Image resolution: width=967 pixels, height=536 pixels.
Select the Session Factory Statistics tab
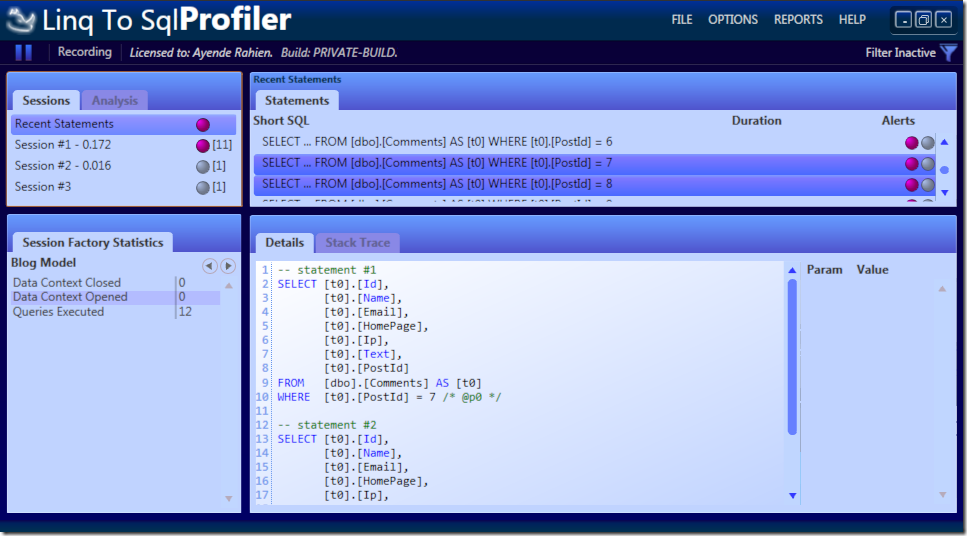coord(93,242)
